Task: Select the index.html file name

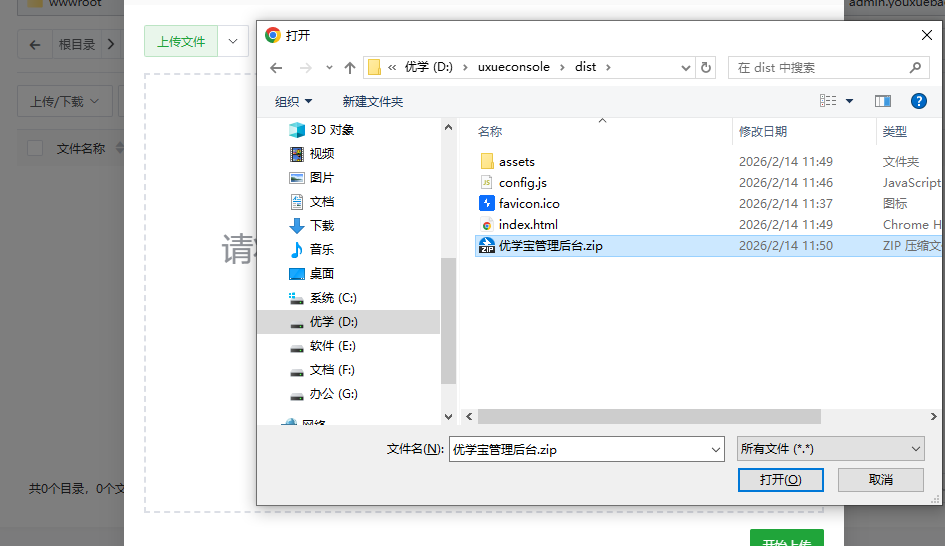Action: pyautogui.click(x=528, y=225)
